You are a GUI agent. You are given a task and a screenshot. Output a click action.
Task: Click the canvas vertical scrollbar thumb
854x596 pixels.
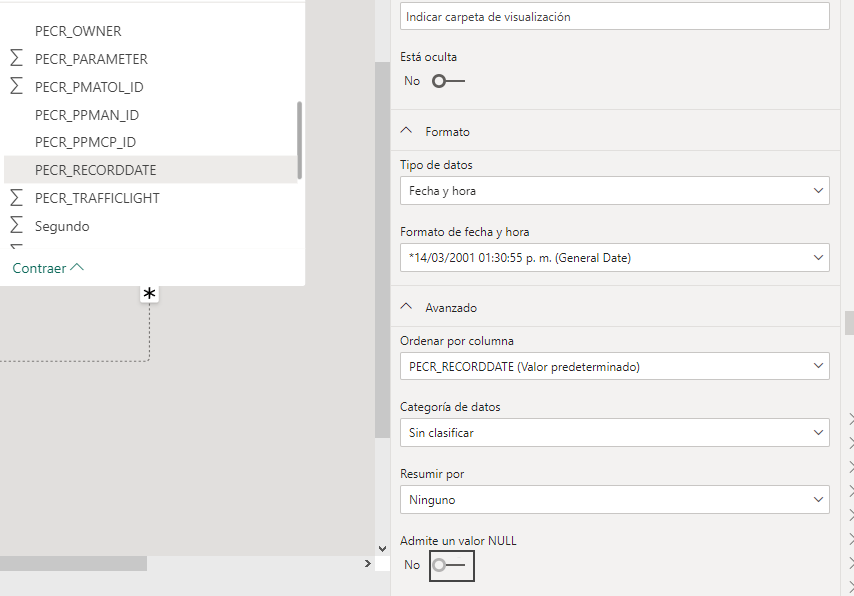click(x=382, y=250)
